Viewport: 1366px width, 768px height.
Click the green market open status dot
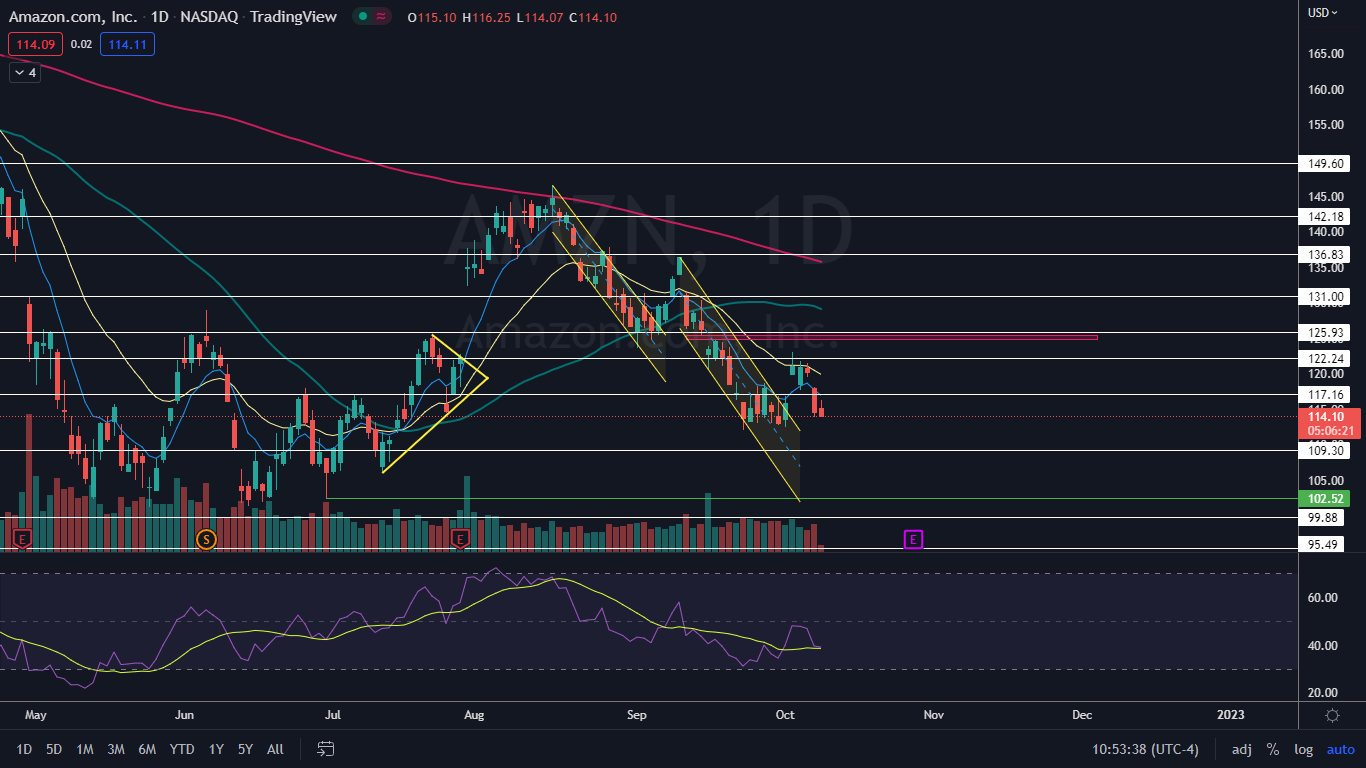363,17
